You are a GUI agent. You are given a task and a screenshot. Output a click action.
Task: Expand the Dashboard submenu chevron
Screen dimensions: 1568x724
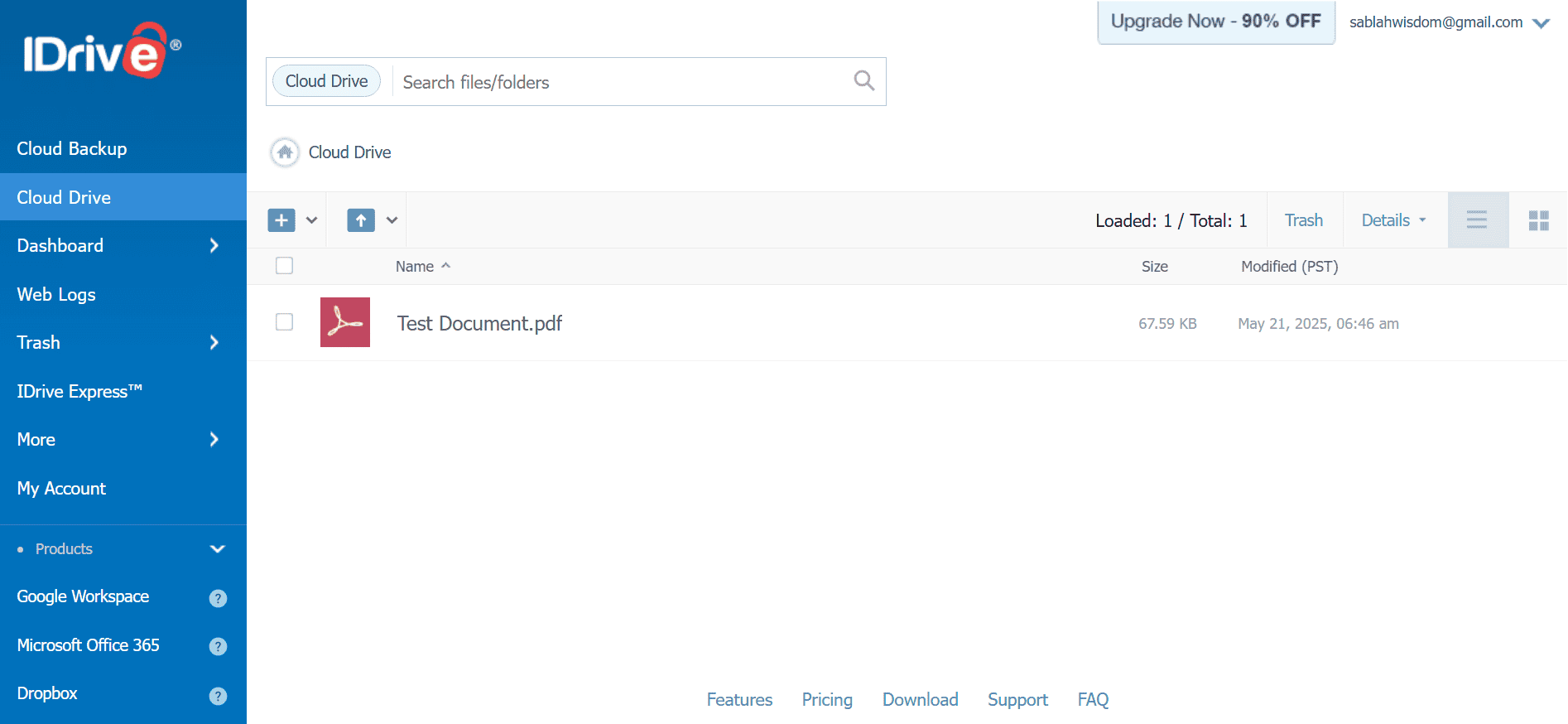pos(214,245)
